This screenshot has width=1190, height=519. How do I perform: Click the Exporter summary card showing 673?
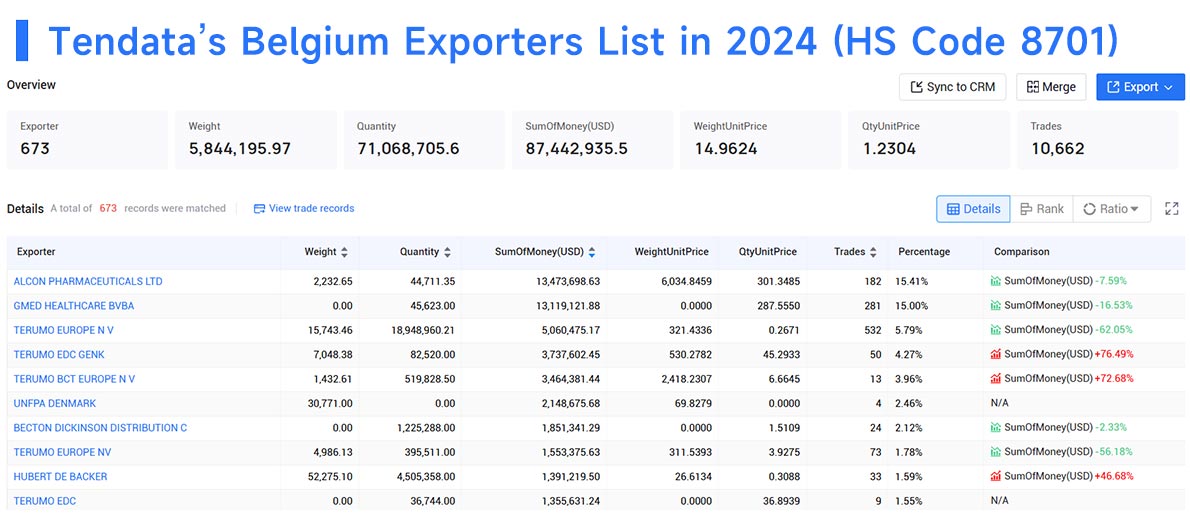pos(87,140)
